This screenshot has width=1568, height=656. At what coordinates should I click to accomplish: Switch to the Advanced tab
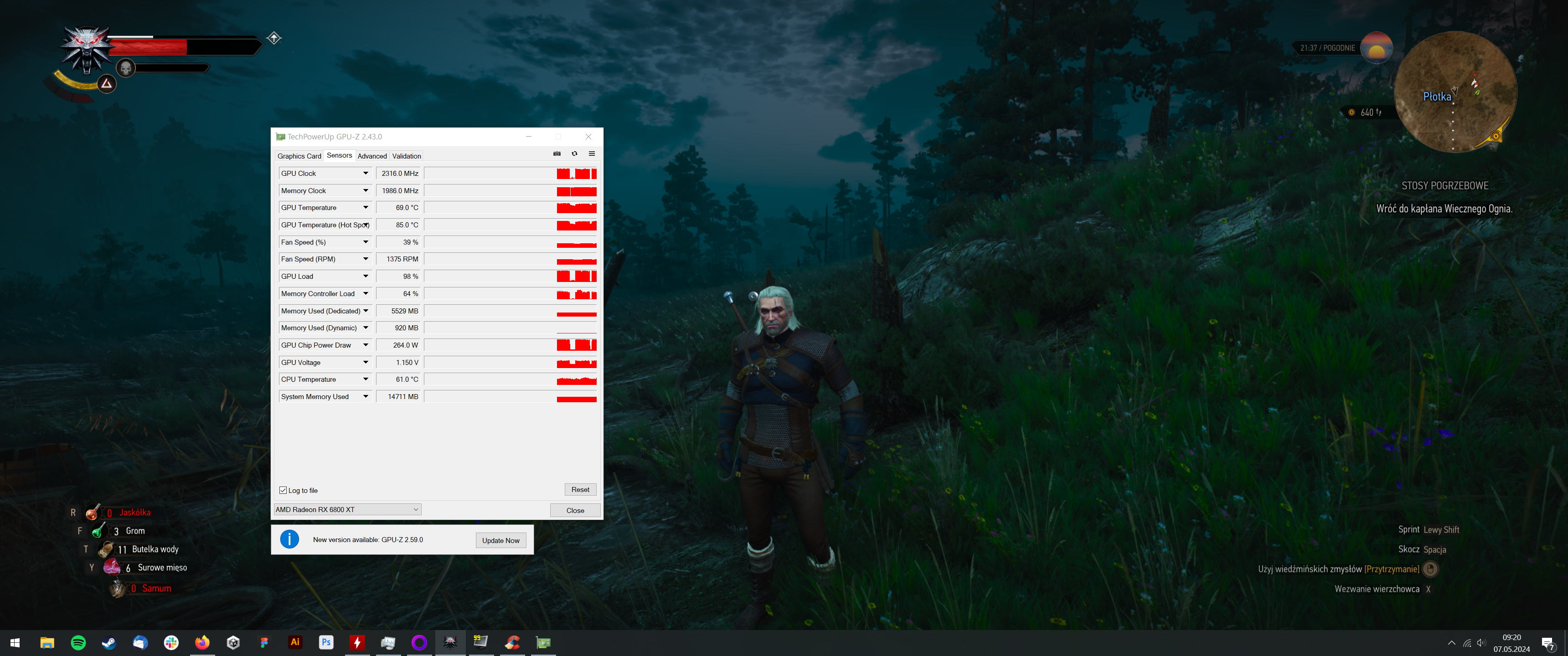tap(372, 156)
